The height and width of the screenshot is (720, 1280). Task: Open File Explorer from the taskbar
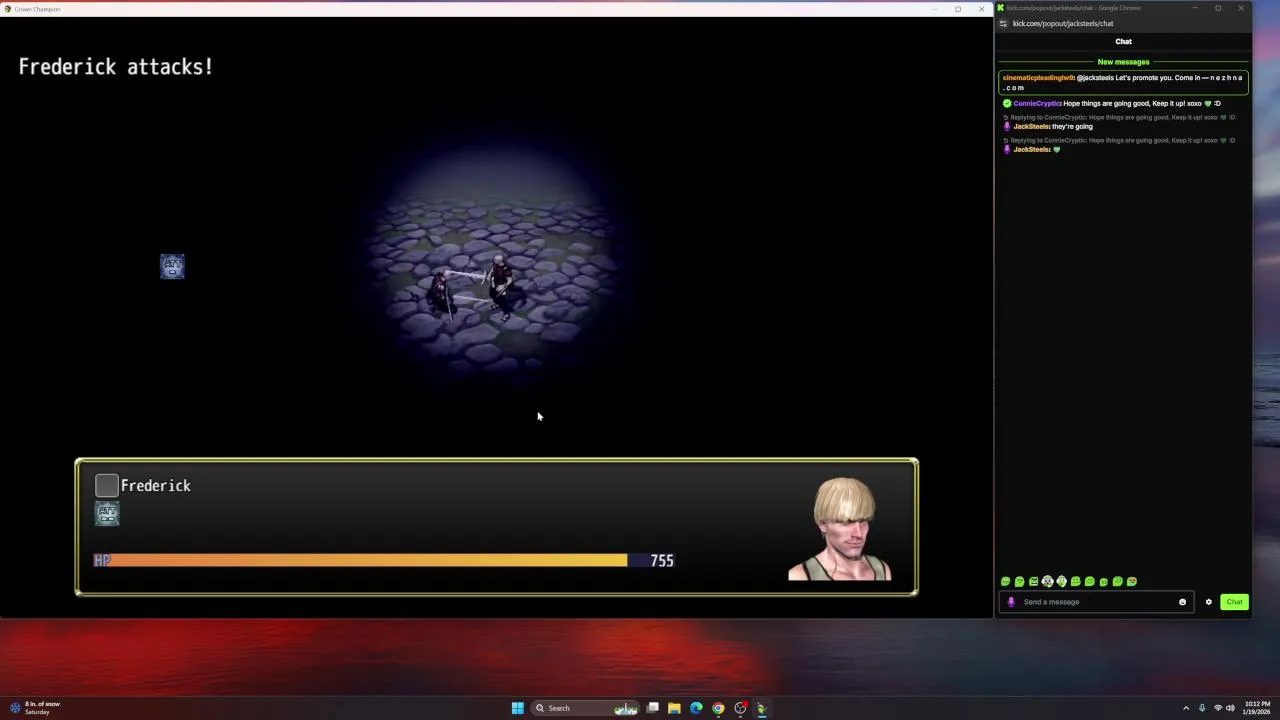tap(674, 708)
